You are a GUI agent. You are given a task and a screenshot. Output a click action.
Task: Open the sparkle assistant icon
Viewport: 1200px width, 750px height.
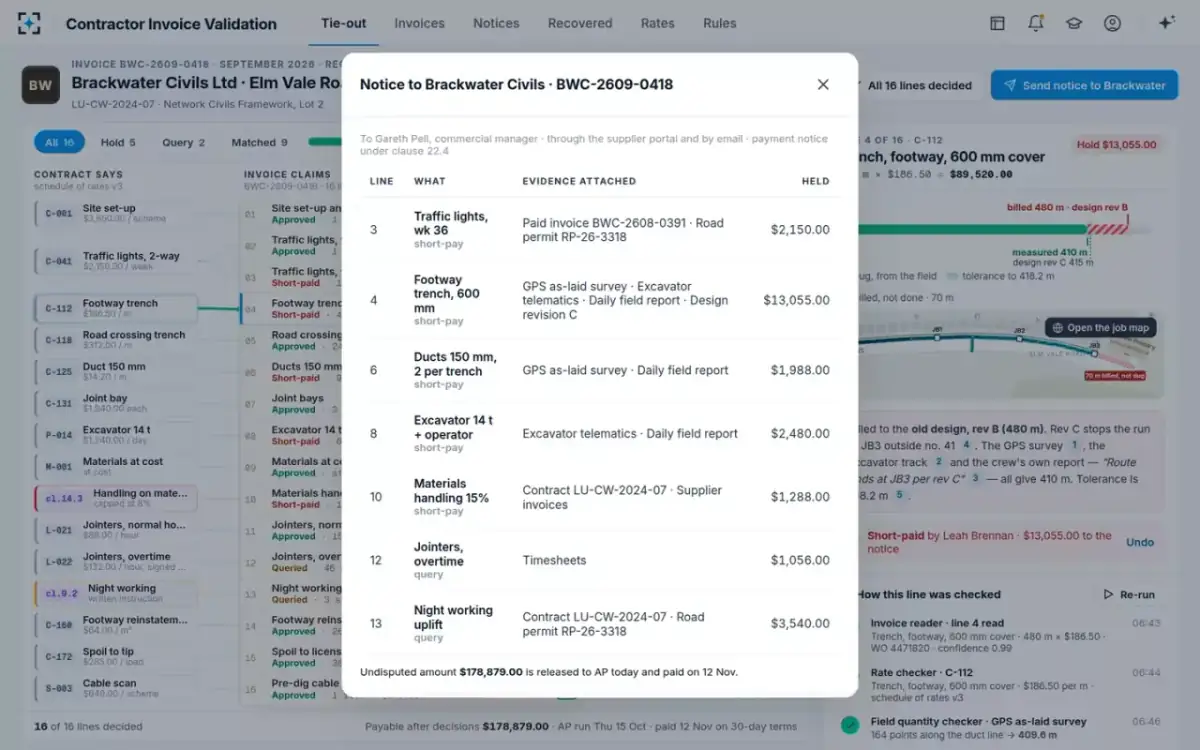point(1166,23)
